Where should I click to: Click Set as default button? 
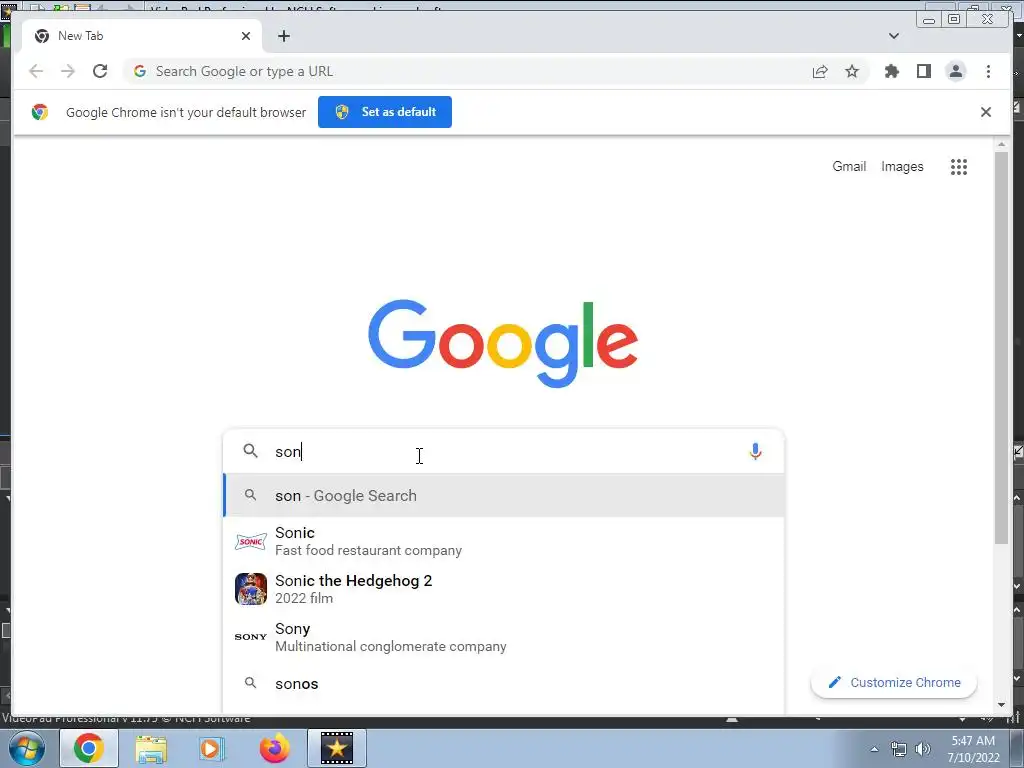[385, 112]
